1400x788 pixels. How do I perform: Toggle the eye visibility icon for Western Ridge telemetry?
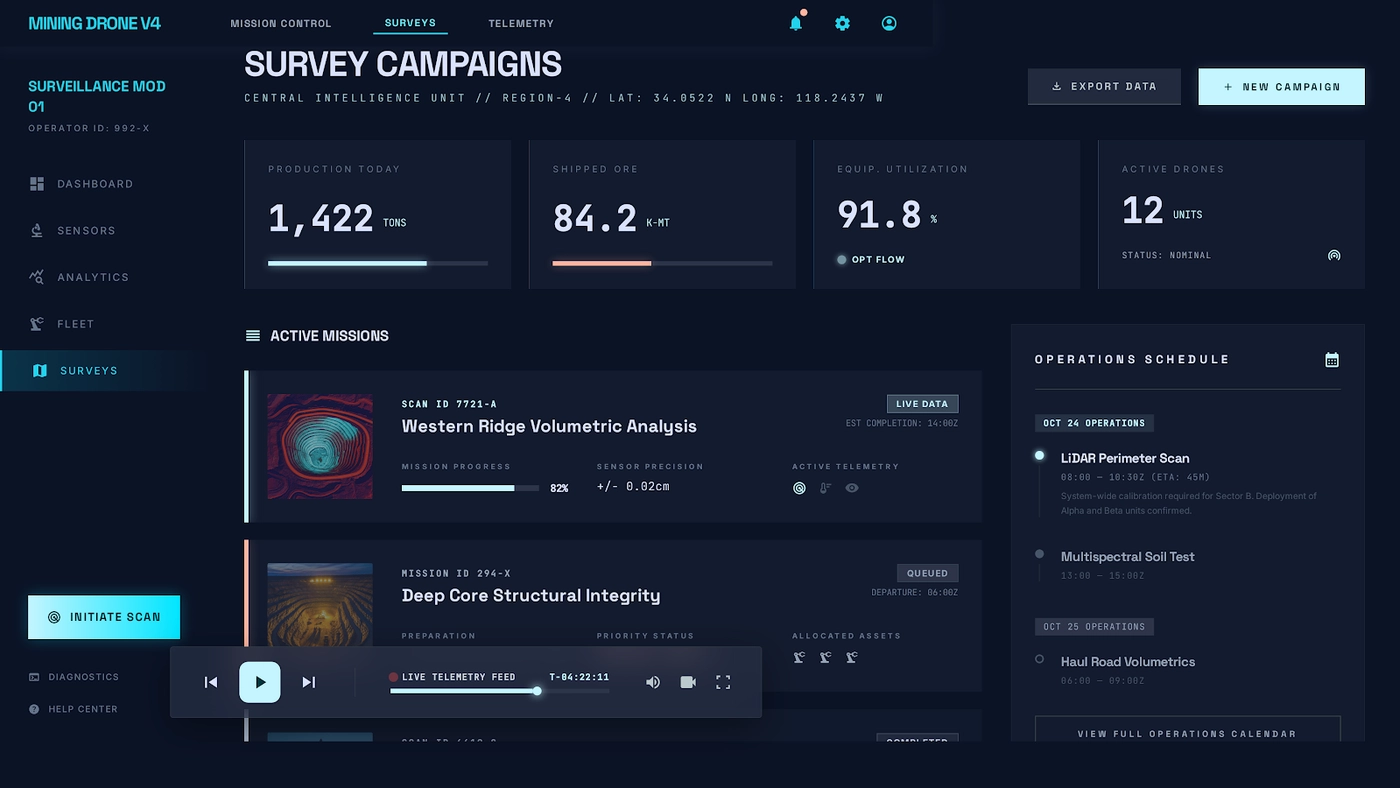(852, 488)
